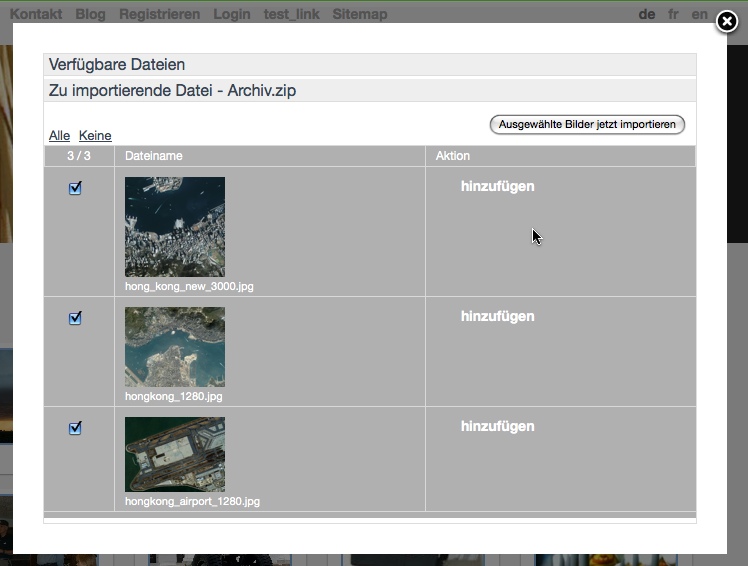
Task: Click 'hinzufügen' for hongkong_airport_1280.jpg
Action: [x=497, y=426]
